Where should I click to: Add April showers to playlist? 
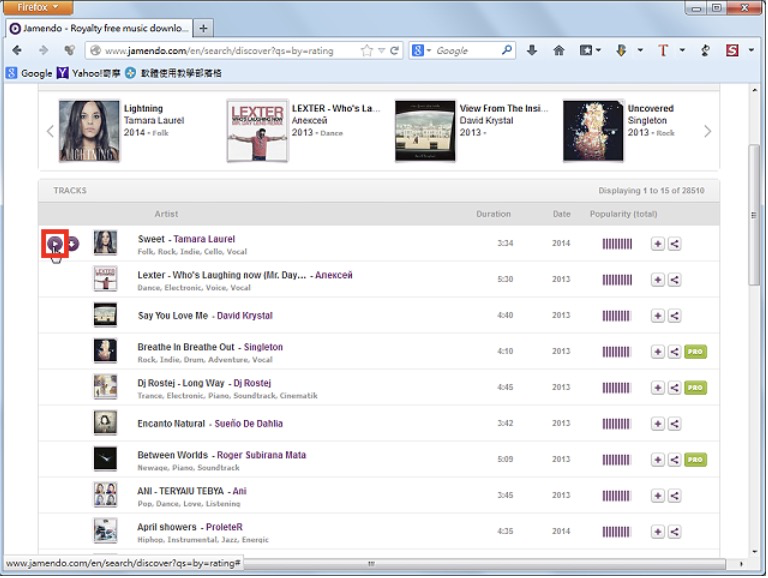pyautogui.click(x=658, y=531)
